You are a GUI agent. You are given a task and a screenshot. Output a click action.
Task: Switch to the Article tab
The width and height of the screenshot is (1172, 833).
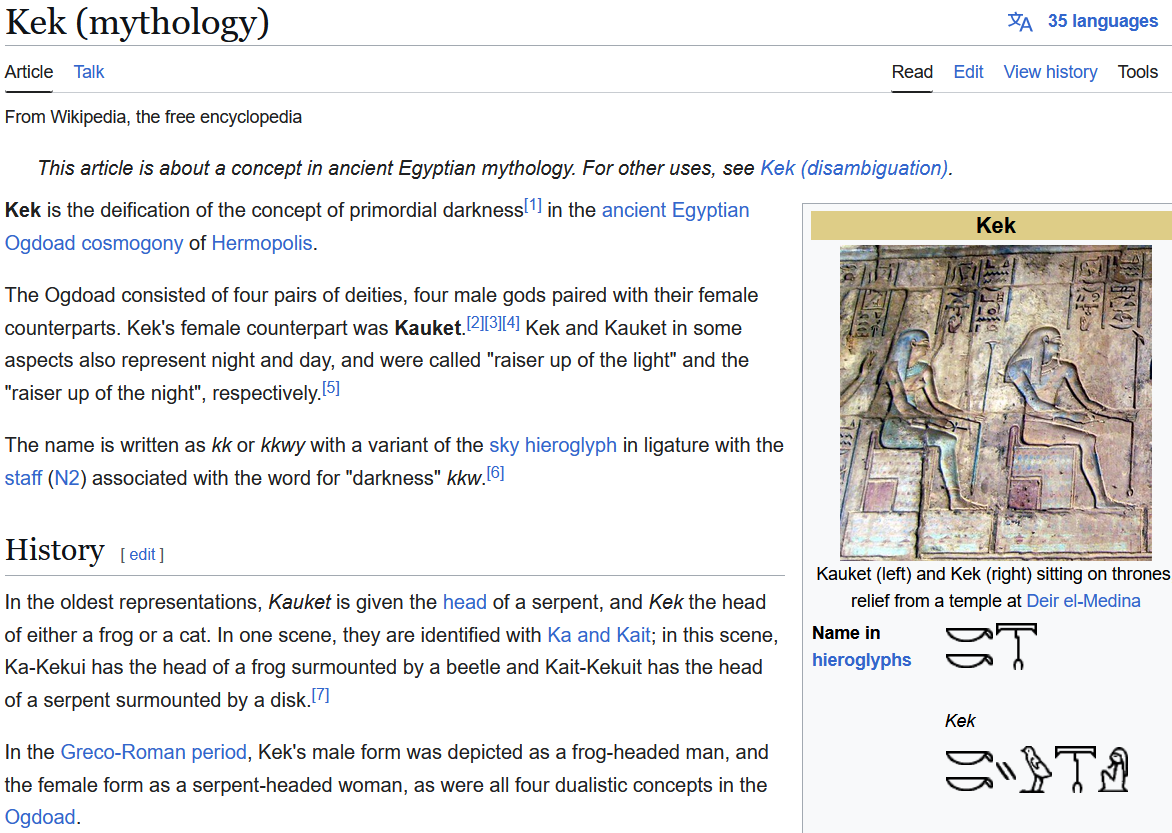(28, 72)
